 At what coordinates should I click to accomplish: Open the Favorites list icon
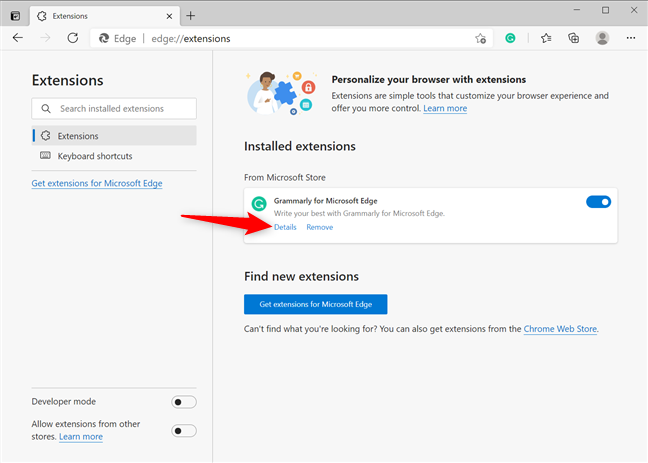(546, 38)
